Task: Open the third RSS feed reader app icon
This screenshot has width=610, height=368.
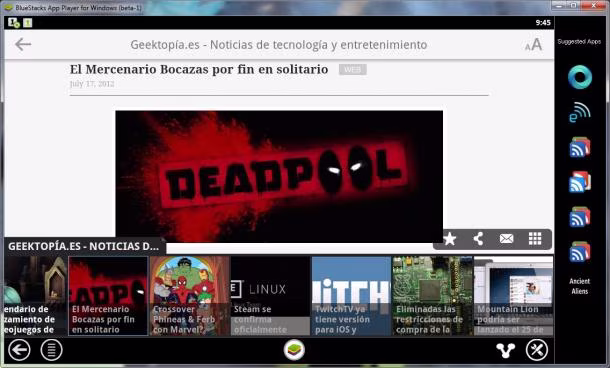Action: pos(580,217)
